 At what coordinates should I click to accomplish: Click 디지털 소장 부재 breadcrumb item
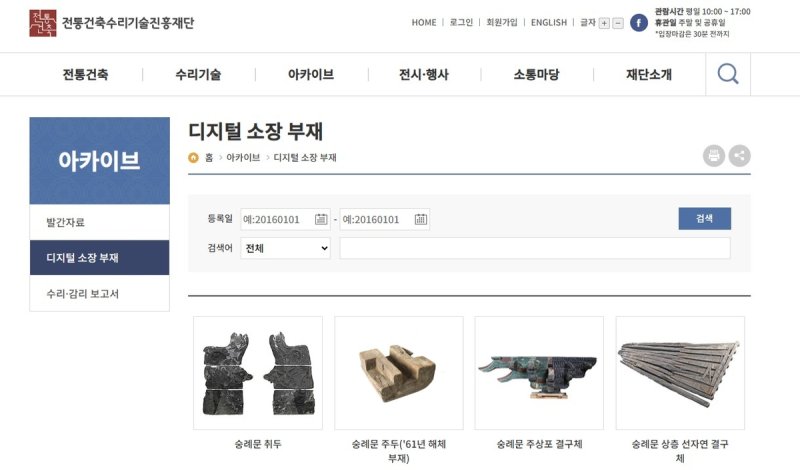tap(305, 158)
